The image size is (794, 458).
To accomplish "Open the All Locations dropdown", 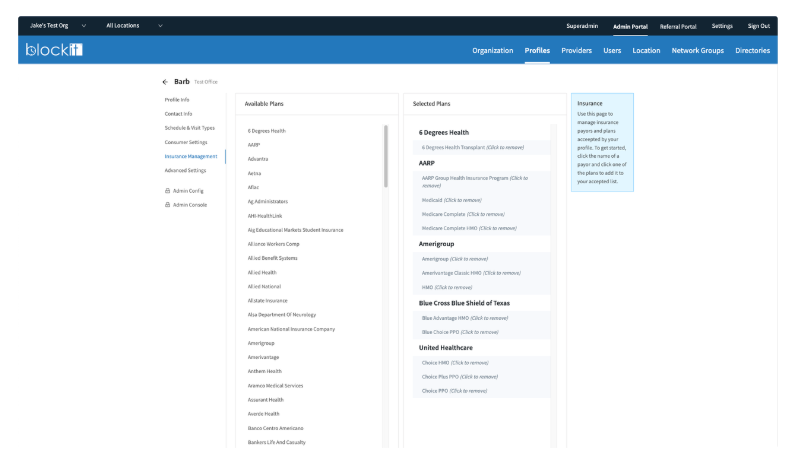I will (134, 25).
